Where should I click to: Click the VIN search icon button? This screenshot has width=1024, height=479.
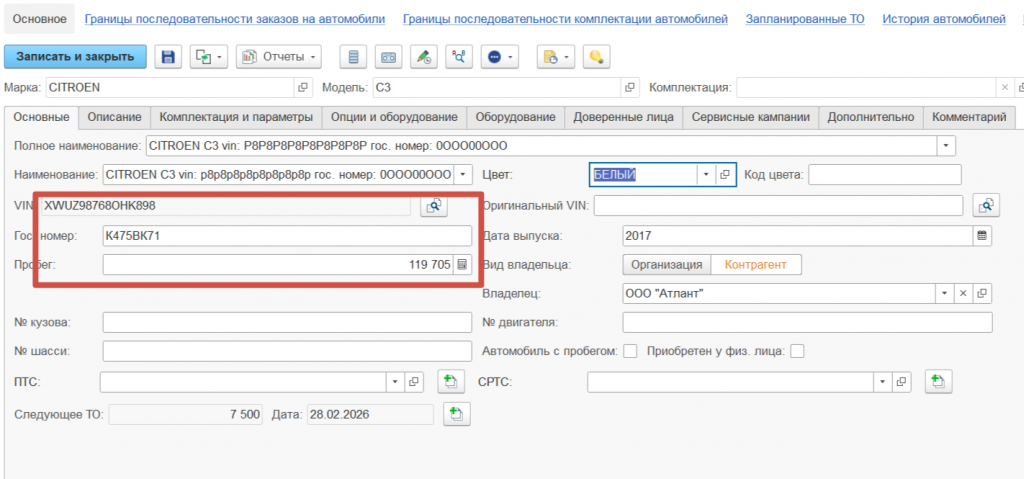point(433,206)
